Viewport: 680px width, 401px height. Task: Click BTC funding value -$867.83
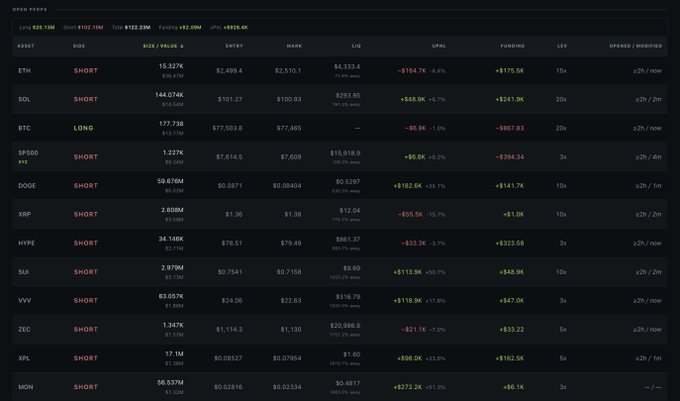(510, 128)
